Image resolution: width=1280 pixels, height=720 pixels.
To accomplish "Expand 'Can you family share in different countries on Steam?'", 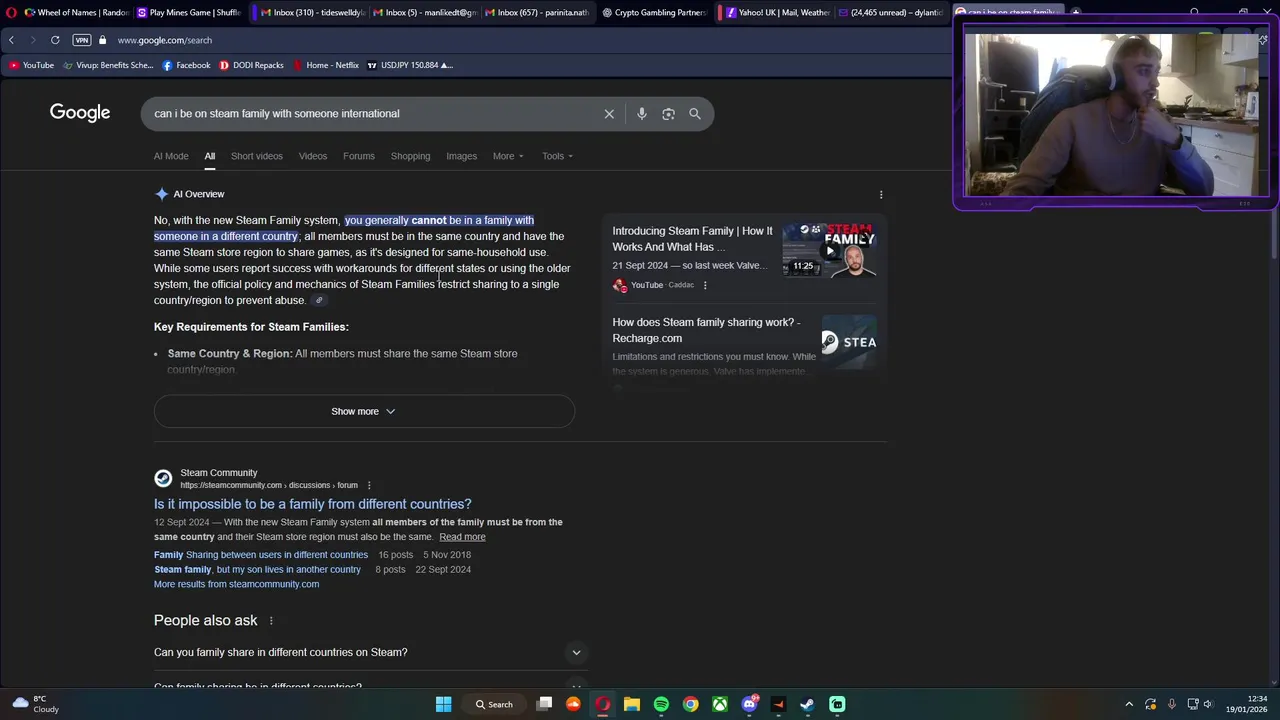I will pyautogui.click(x=370, y=652).
